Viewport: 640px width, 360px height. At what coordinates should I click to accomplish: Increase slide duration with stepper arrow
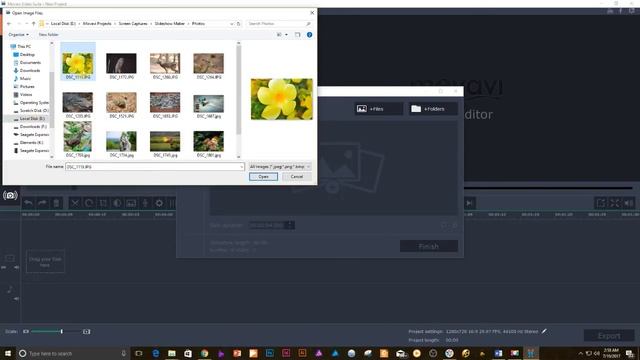pyautogui.click(x=291, y=223)
